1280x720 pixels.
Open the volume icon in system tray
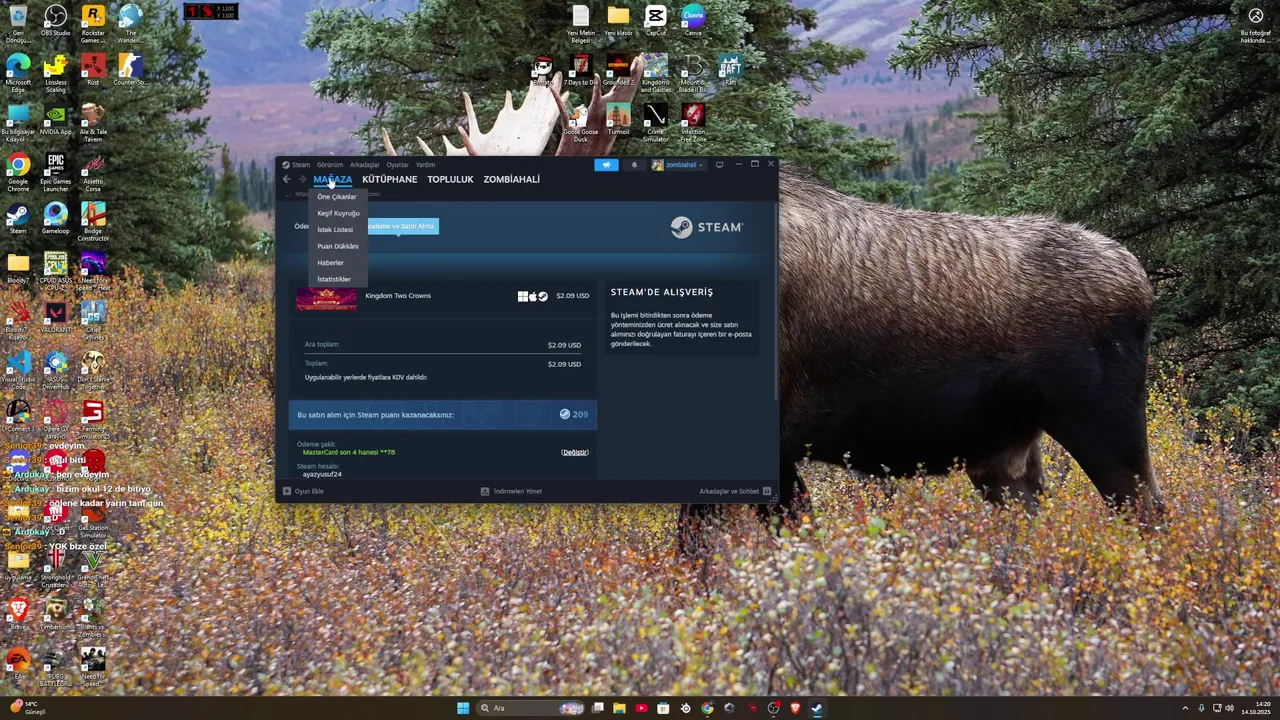(x=1229, y=708)
